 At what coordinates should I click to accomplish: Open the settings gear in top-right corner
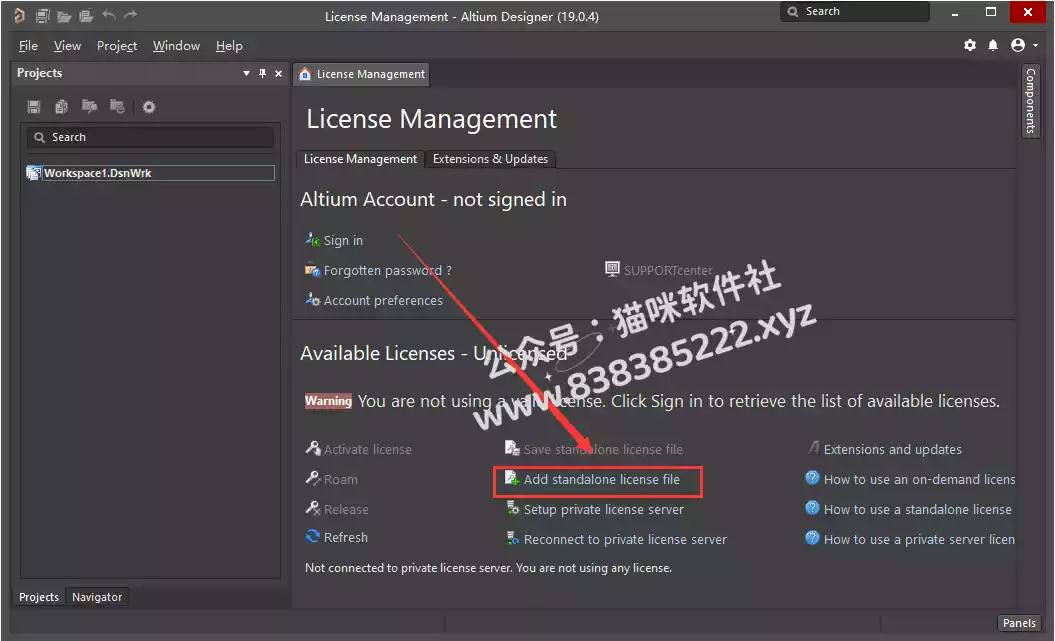coord(970,45)
